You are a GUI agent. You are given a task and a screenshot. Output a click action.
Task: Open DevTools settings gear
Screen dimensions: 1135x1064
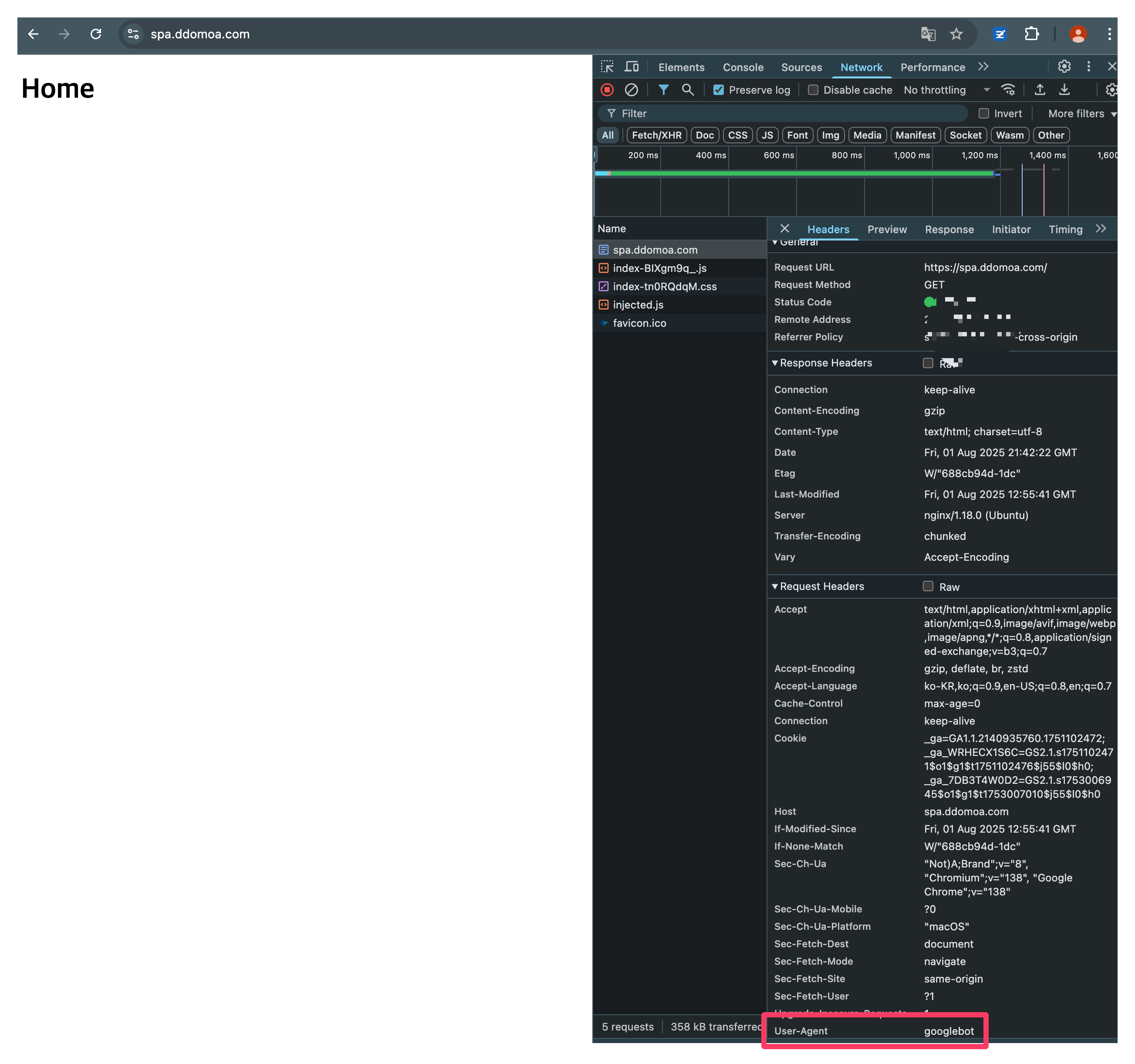coord(1064,67)
